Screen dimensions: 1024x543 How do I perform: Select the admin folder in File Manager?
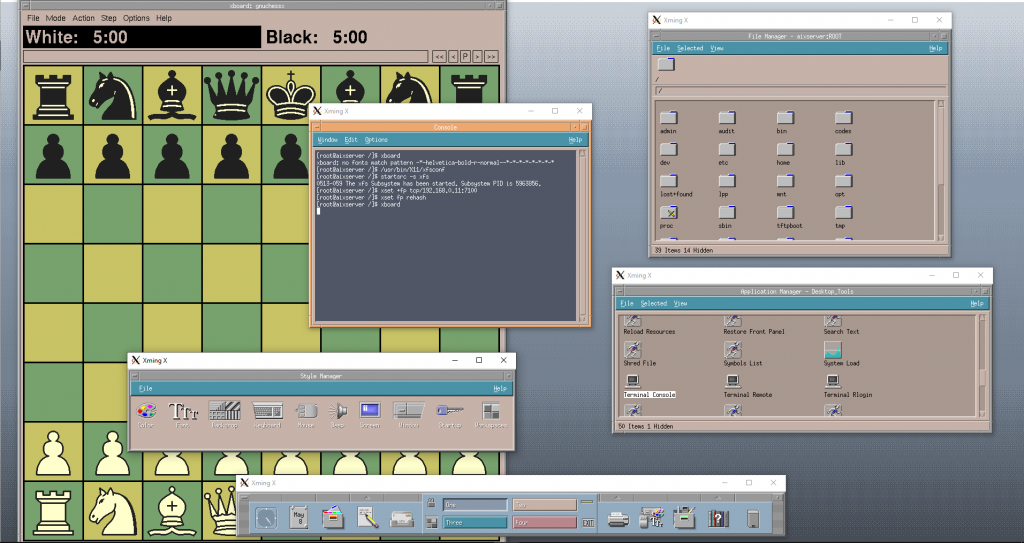click(668, 118)
